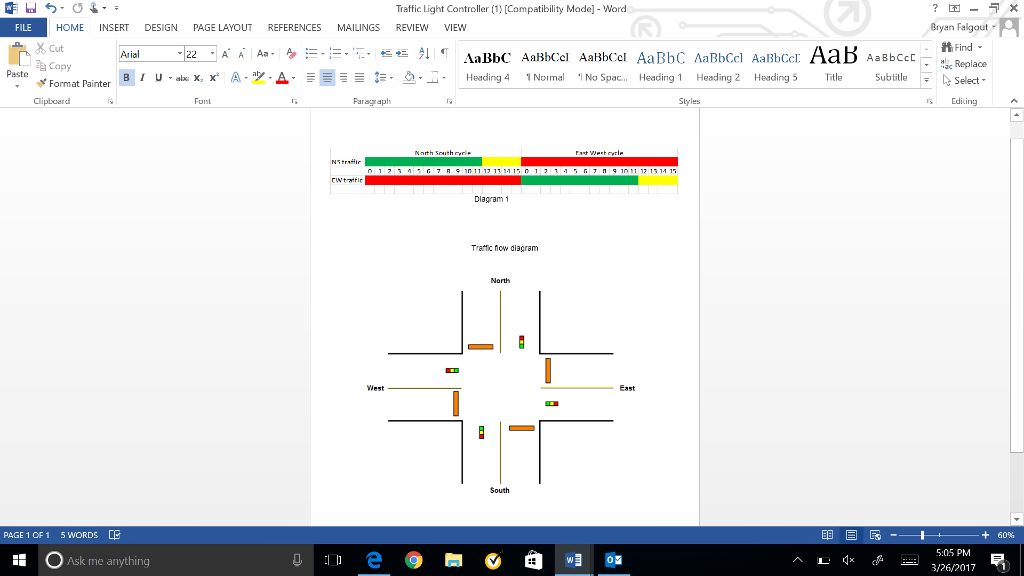
Task: Switch to Web Layout view
Action: [x=875, y=535]
